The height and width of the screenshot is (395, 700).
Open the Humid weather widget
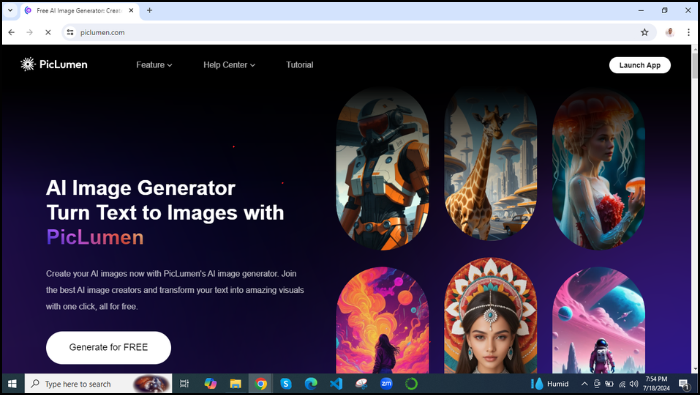click(550, 384)
